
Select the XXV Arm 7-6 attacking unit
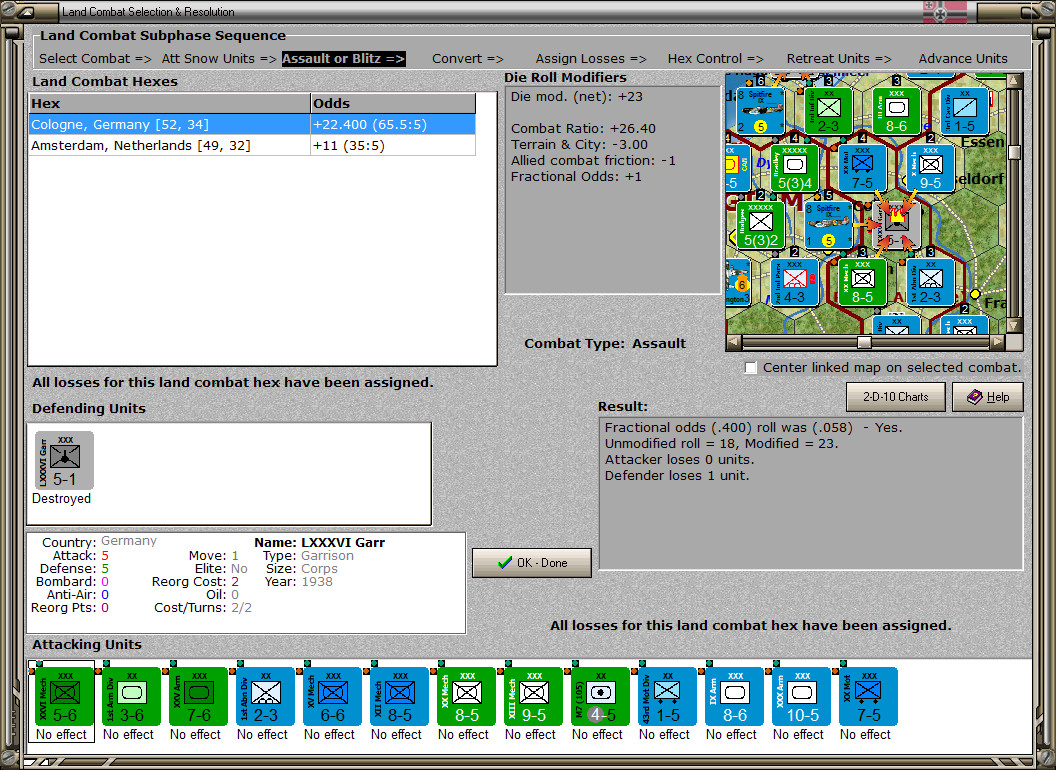199,697
